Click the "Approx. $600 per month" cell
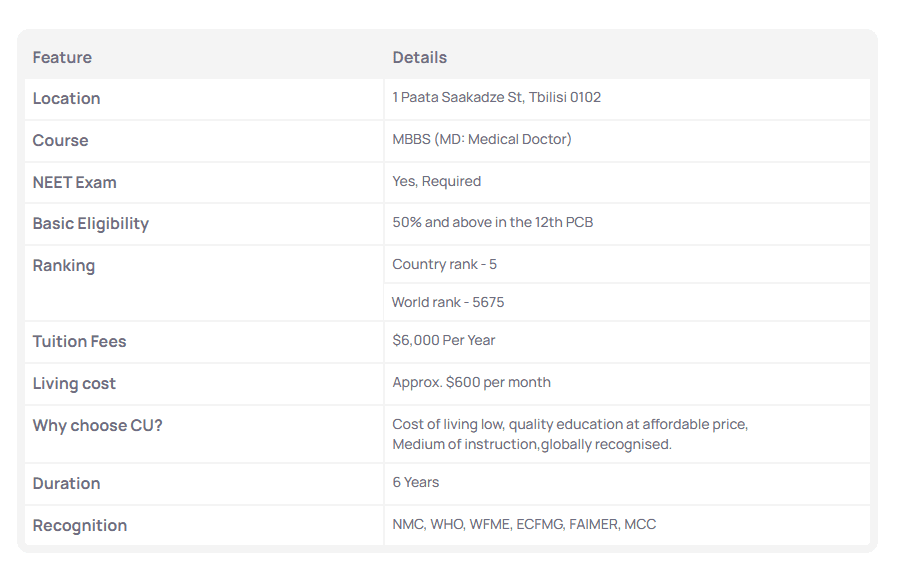 coord(471,383)
